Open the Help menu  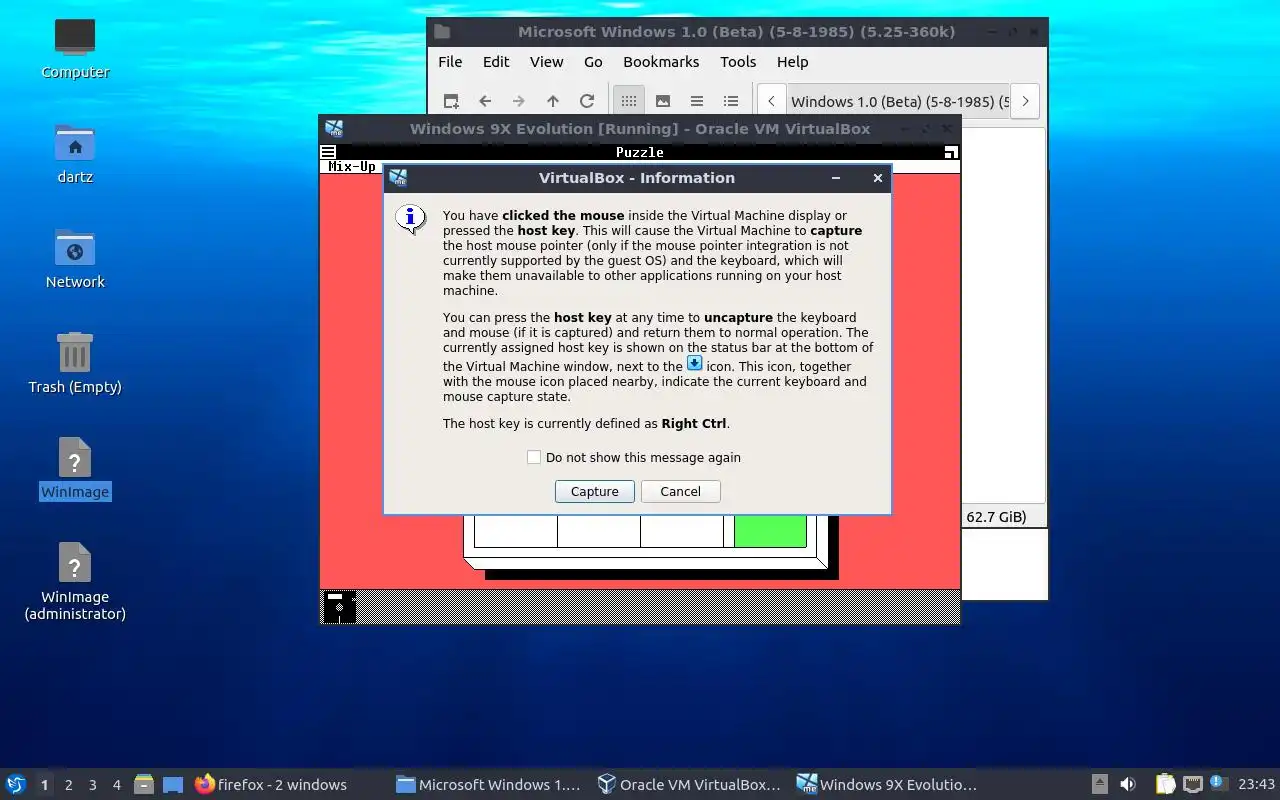pos(792,62)
